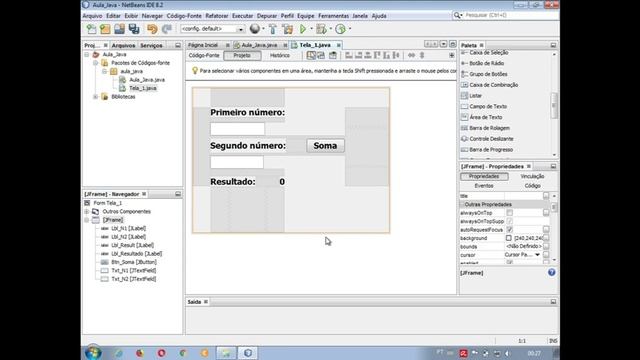
Task: Click the New Project toolbar icon
Action: (x=105, y=29)
